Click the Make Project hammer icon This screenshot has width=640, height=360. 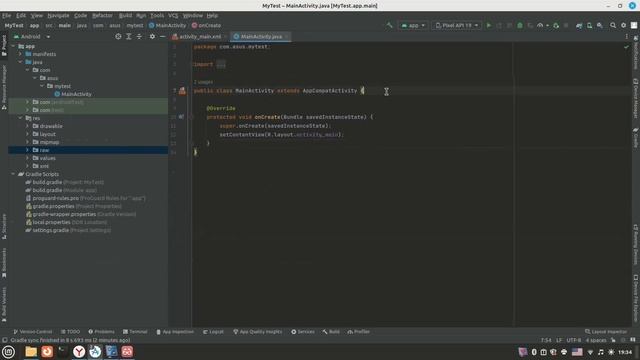click(x=389, y=25)
